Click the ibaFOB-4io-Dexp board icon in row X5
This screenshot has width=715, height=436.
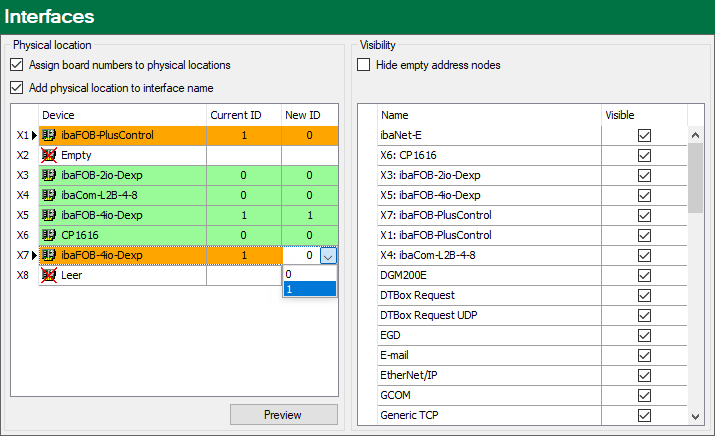tap(48, 215)
